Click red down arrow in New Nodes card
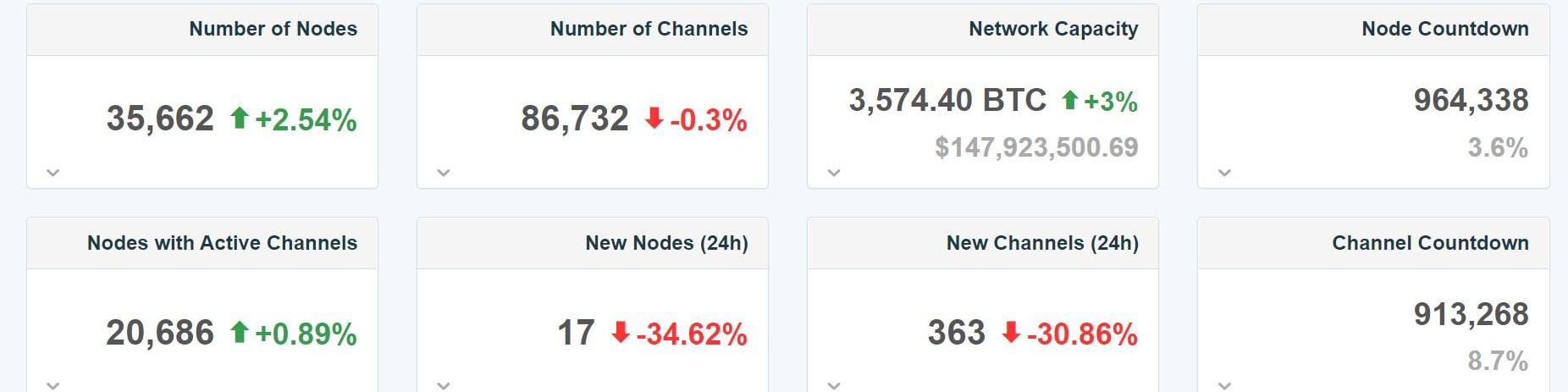 coord(621,333)
